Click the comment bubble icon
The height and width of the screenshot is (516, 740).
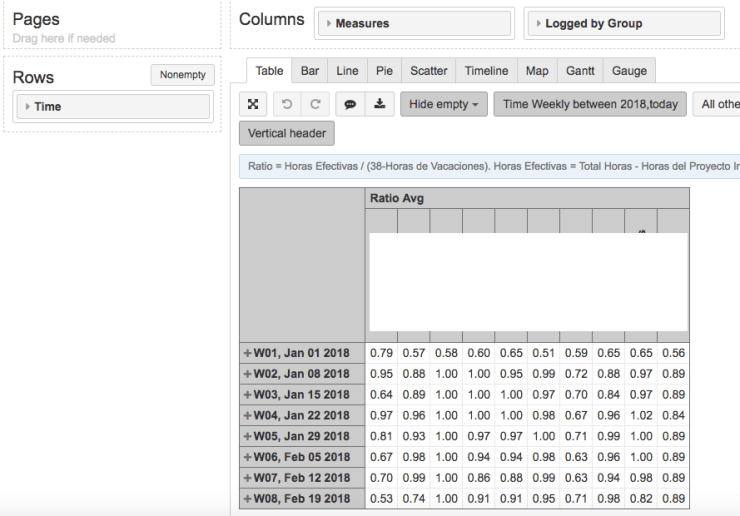coord(352,104)
